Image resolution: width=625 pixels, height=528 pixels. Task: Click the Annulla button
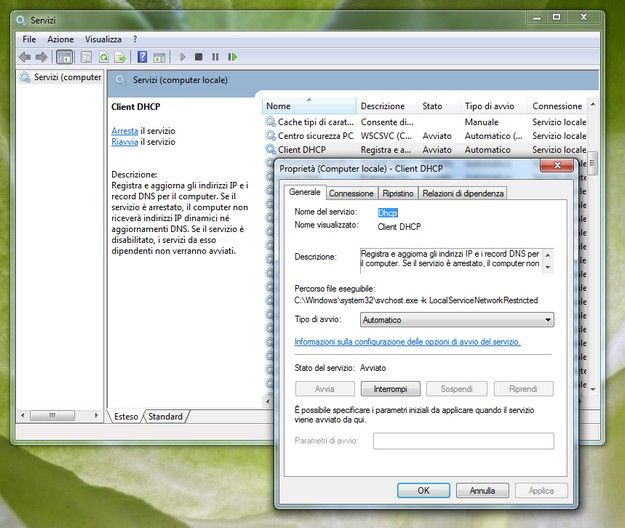point(482,491)
